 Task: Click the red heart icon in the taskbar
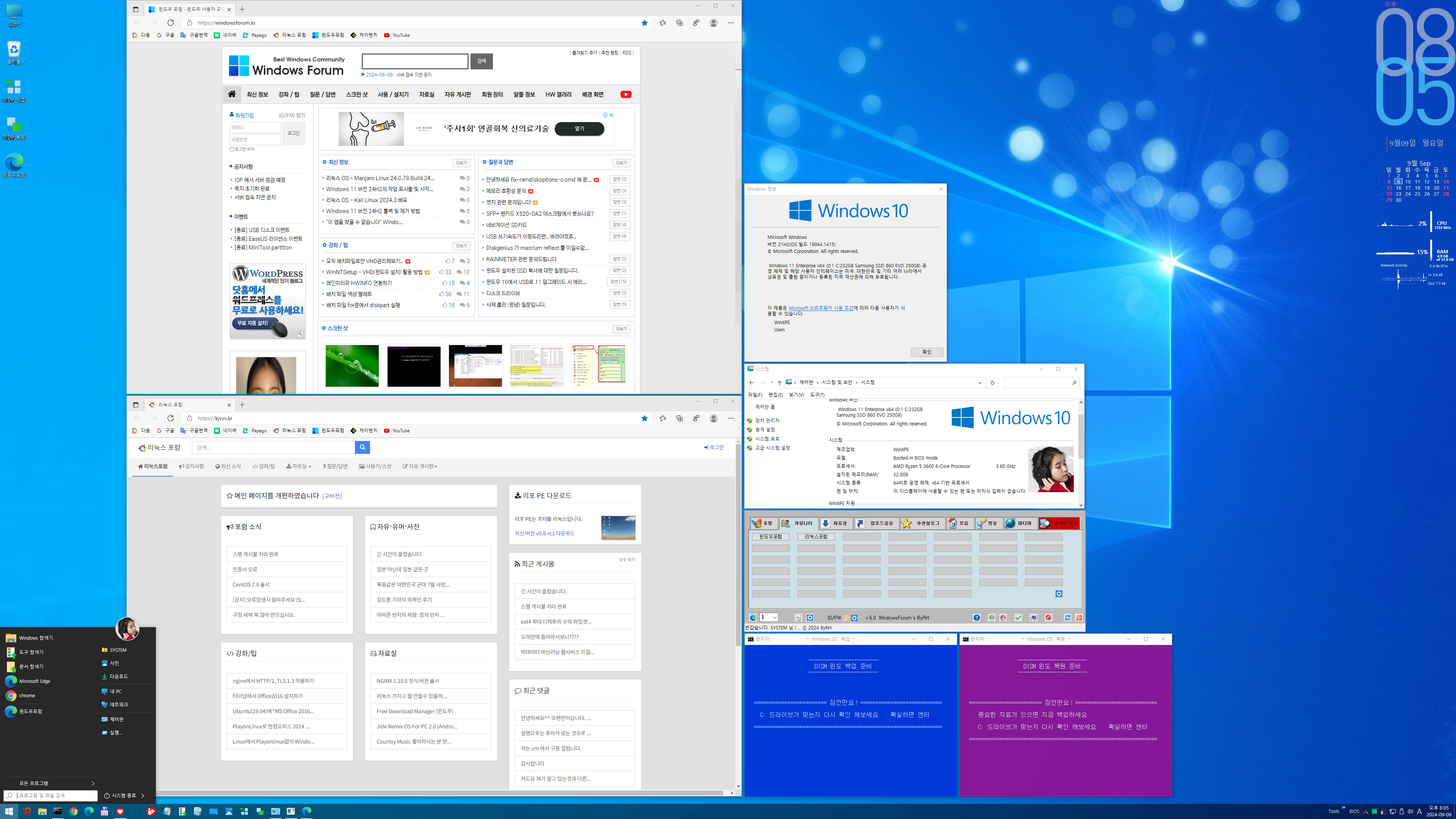pyautogui.click(x=120, y=811)
